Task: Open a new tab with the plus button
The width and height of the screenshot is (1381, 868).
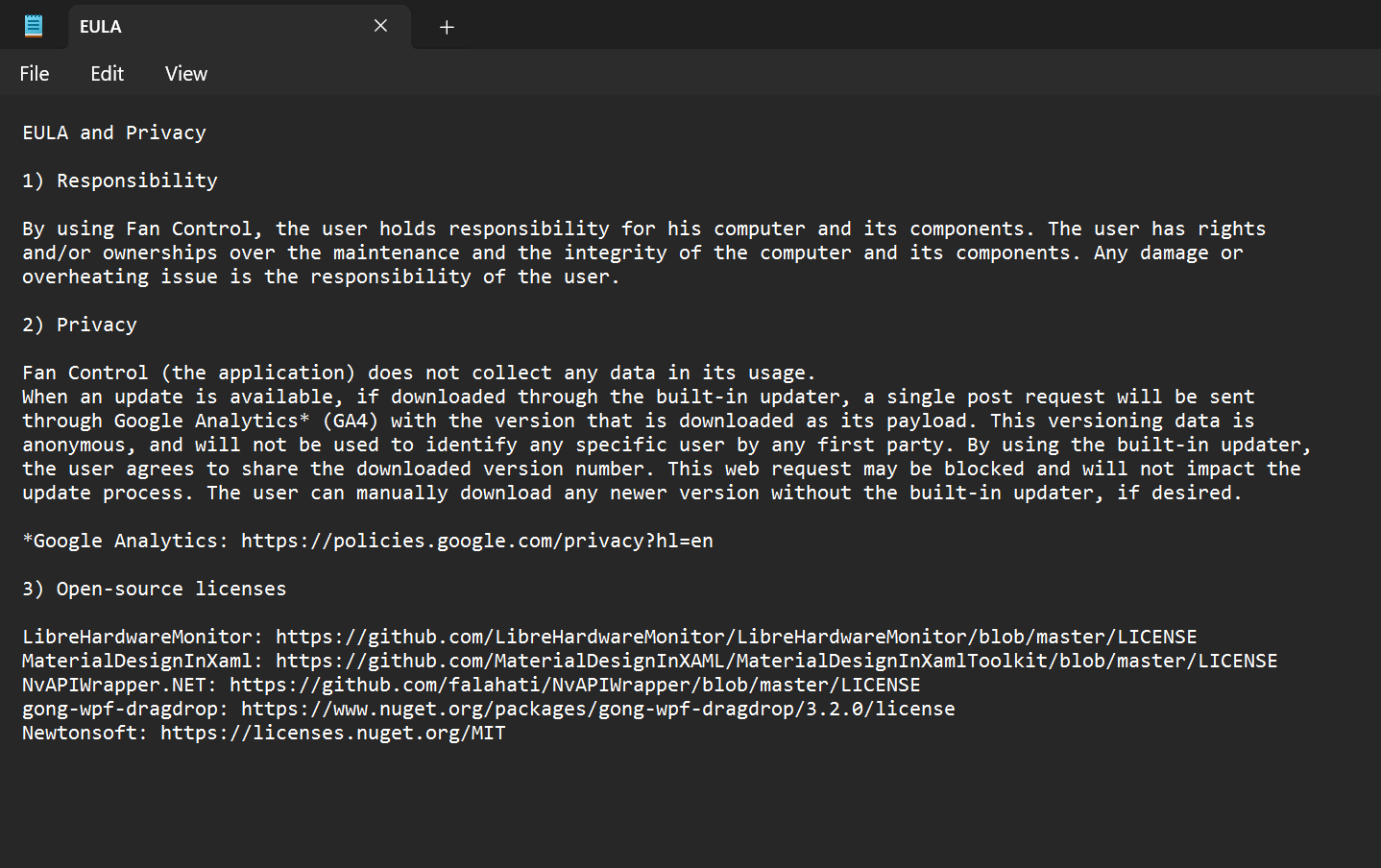Action: click(447, 27)
